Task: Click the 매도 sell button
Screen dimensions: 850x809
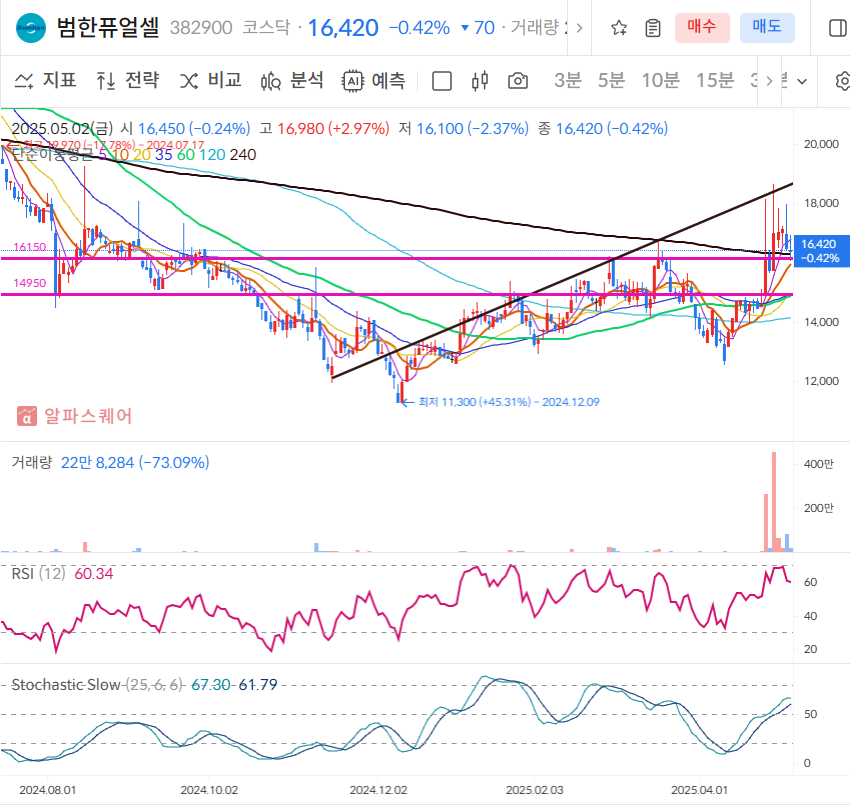Action: pos(767,27)
